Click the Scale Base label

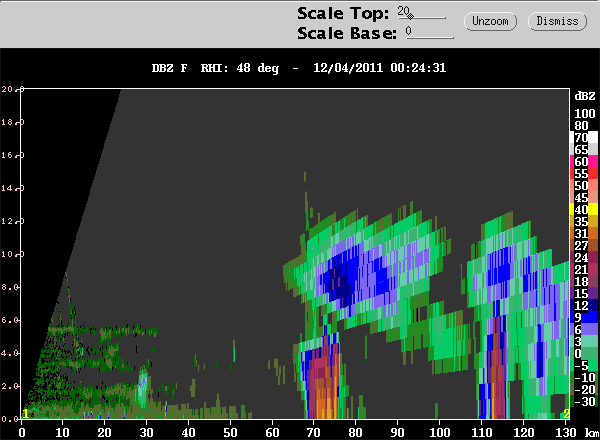point(346,33)
